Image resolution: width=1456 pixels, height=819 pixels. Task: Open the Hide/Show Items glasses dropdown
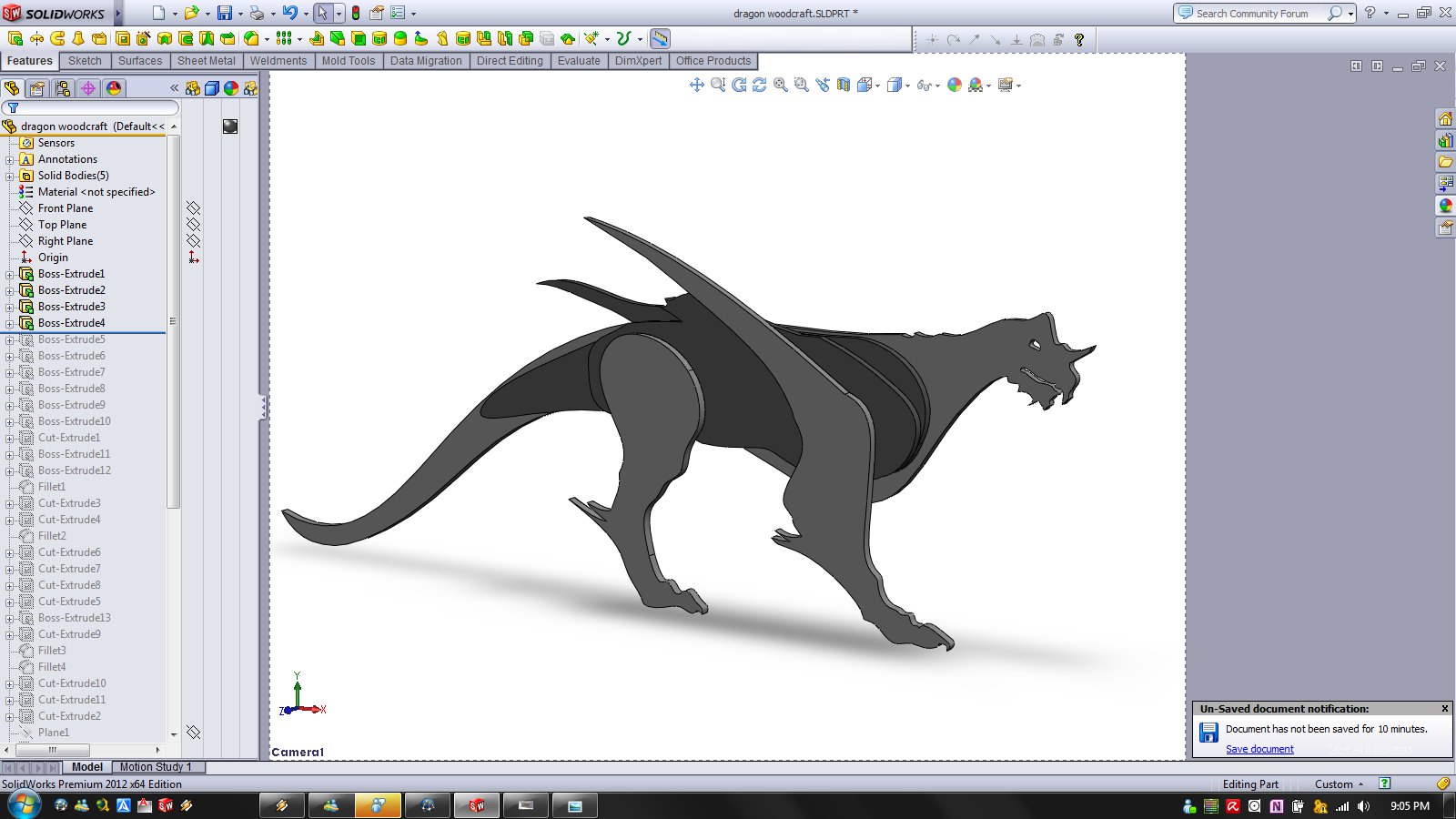(x=926, y=85)
